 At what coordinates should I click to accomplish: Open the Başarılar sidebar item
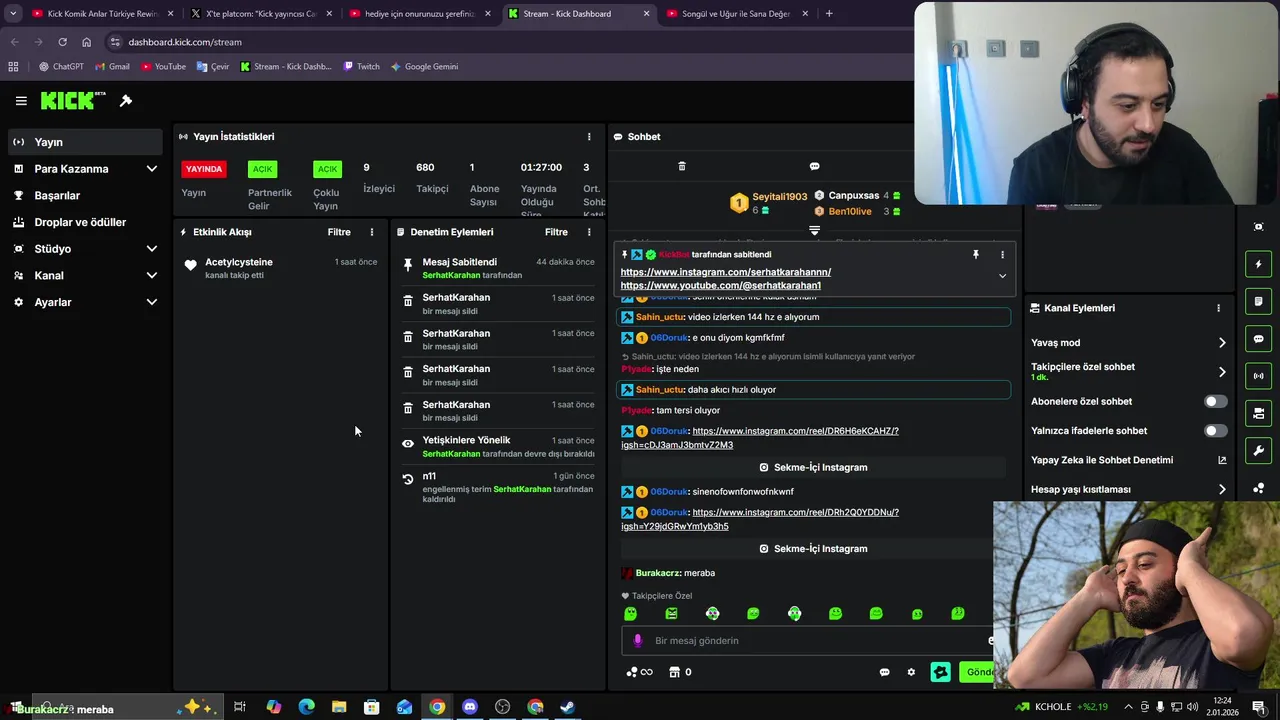pyautogui.click(x=85, y=195)
